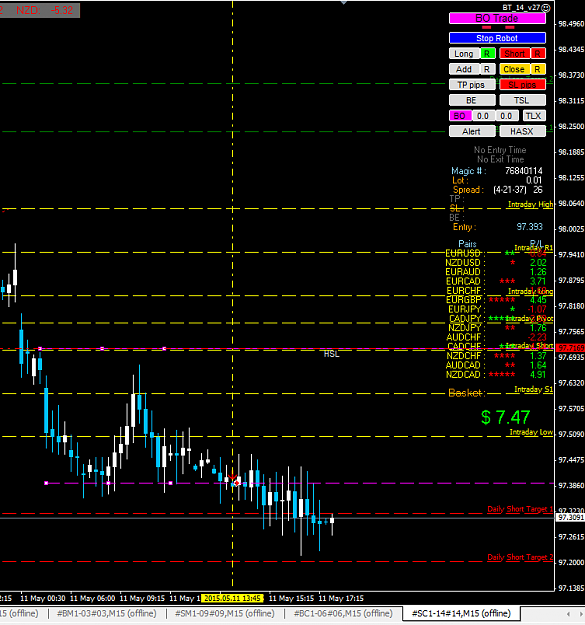Click the NZDCHF pair row
The width and height of the screenshot is (585, 625).
(x=496, y=356)
